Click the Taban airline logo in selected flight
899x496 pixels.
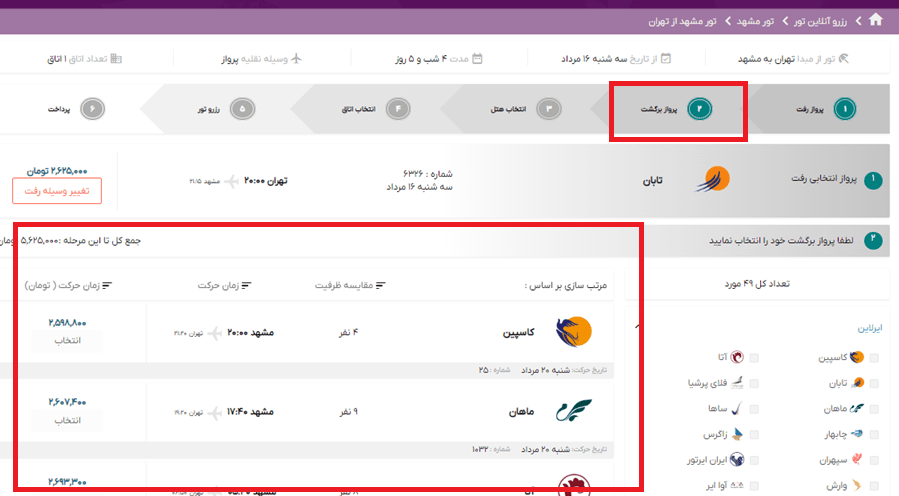[x=713, y=181]
